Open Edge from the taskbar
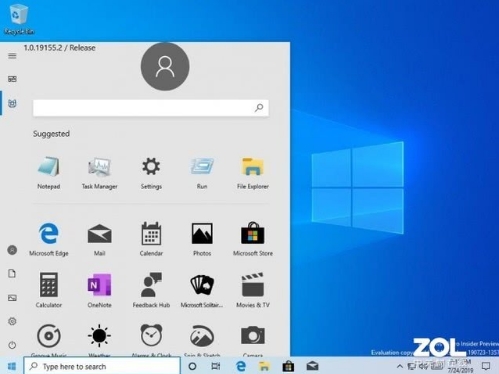Image resolution: width=499 pixels, height=374 pixels. tap(241, 366)
